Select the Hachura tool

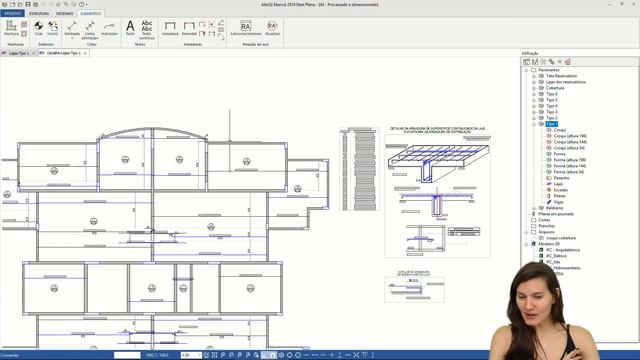tap(11, 28)
